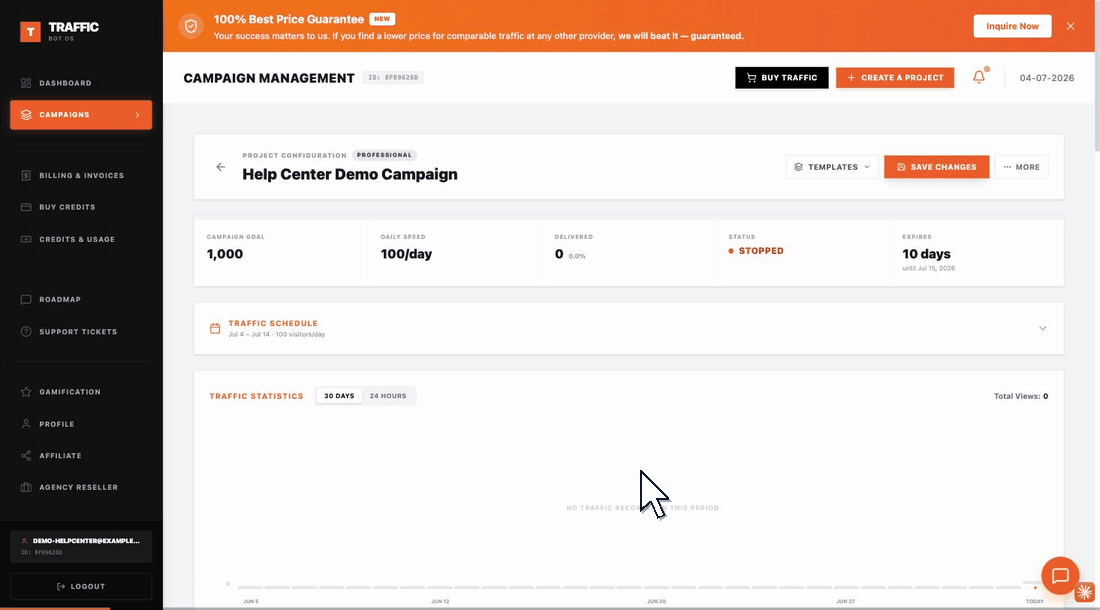Click the Roadmap chat icon

[x=26, y=299]
